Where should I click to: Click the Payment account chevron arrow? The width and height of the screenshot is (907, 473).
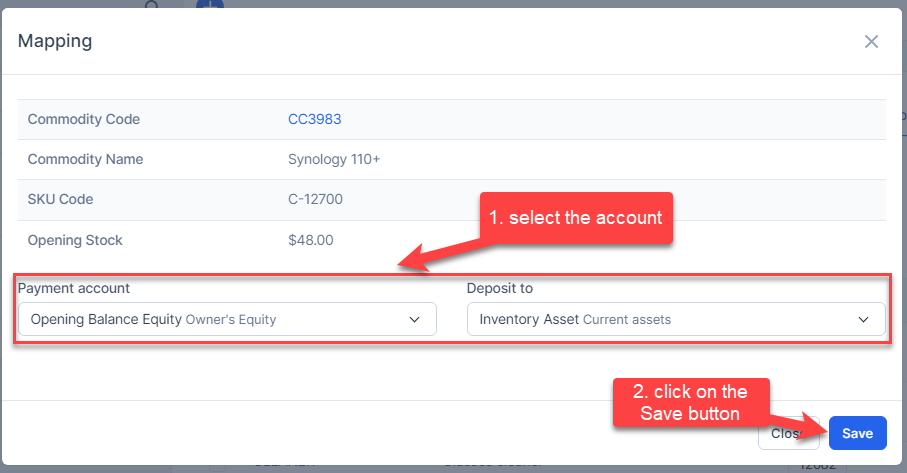[x=415, y=320]
